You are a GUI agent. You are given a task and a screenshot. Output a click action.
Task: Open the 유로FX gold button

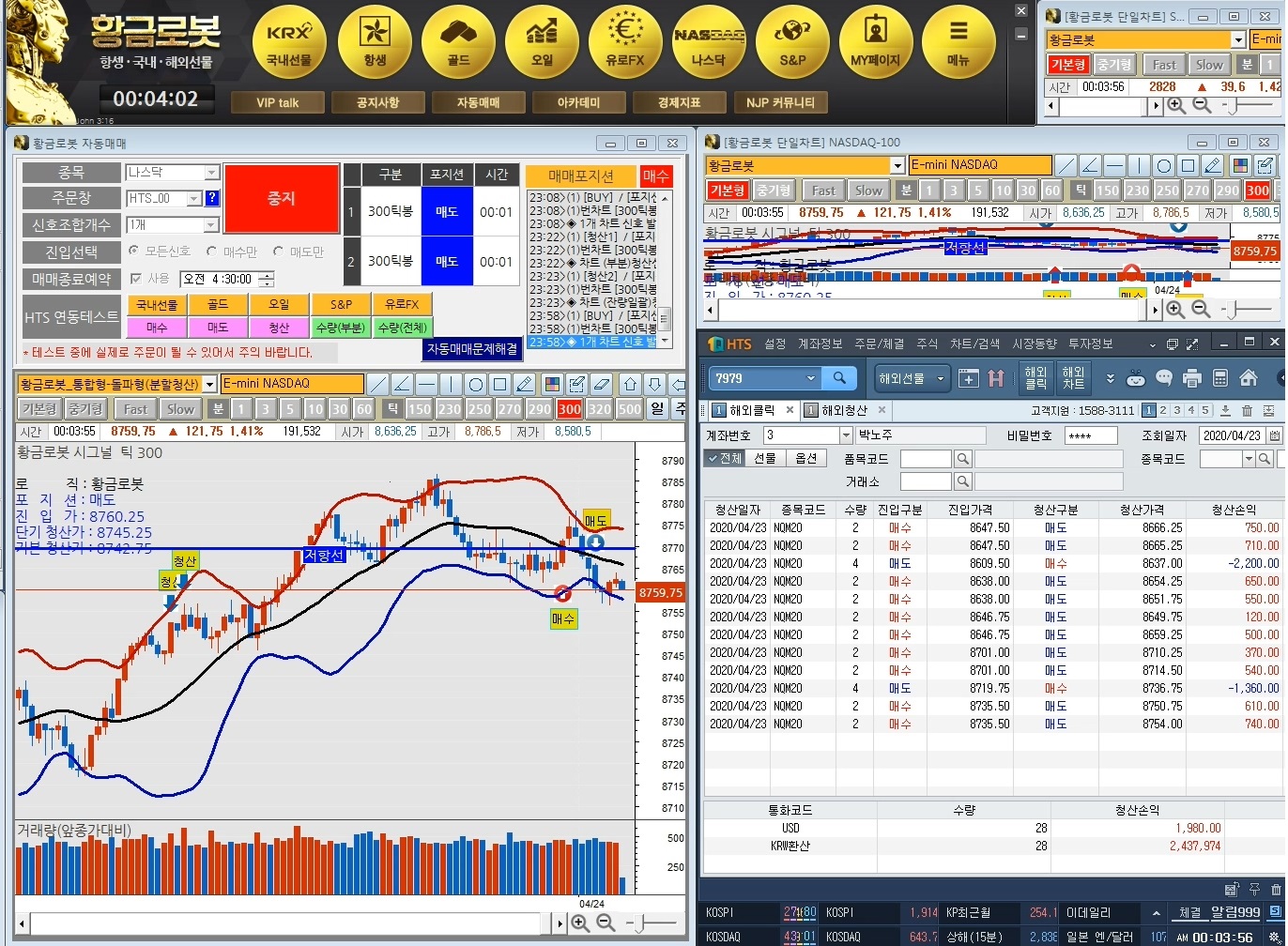[x=625, y=40]
